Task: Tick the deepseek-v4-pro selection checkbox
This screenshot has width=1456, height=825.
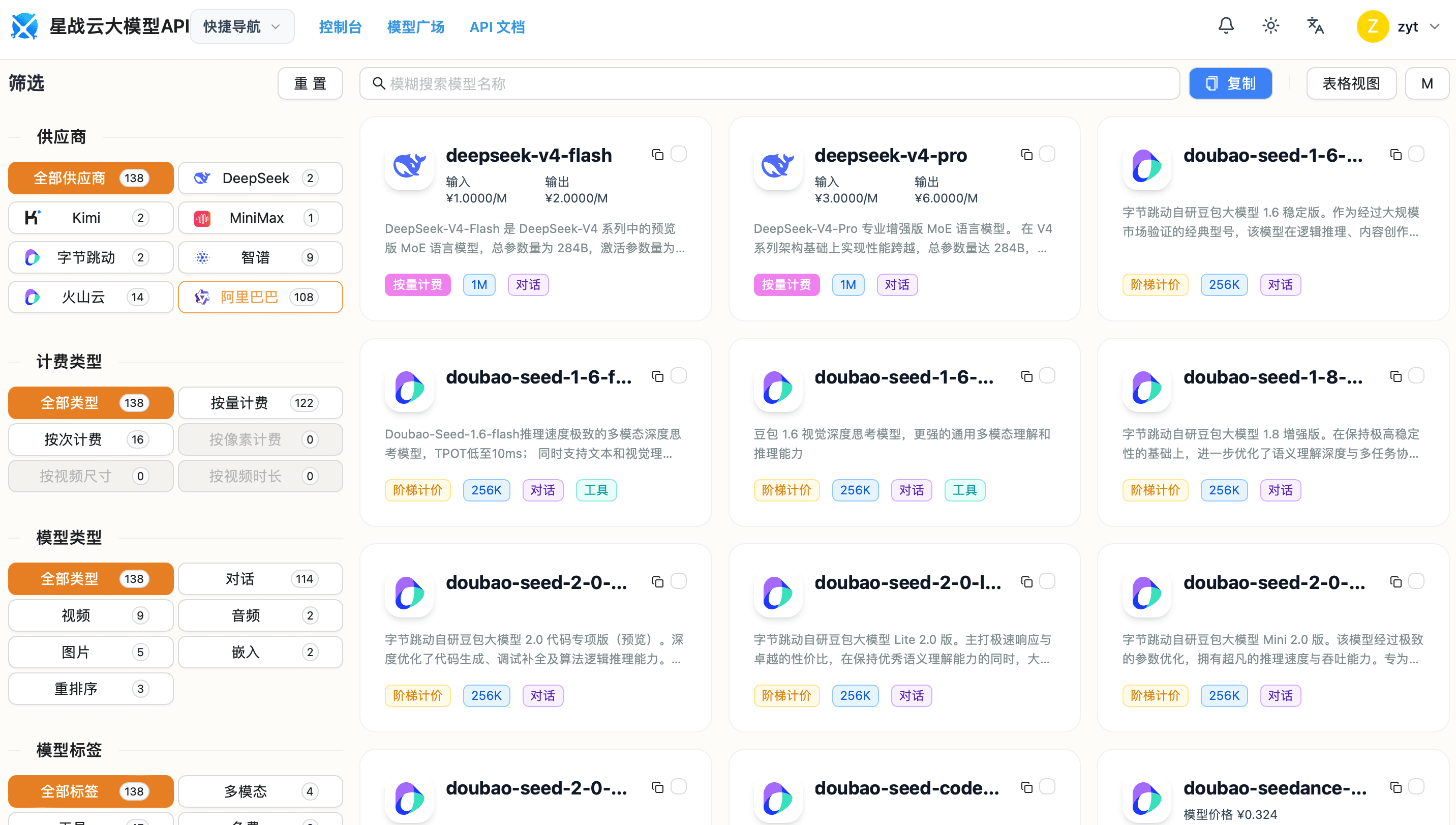Action: tap(1047, 154)
